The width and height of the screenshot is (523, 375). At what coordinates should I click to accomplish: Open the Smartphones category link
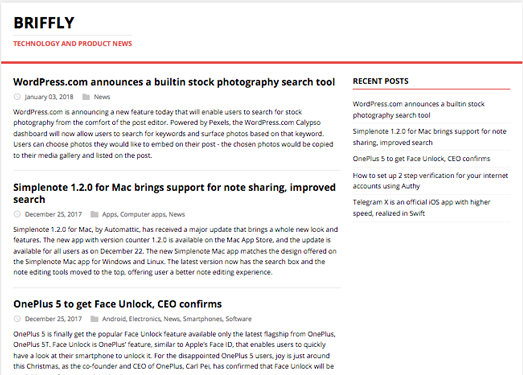click(203, 319)
